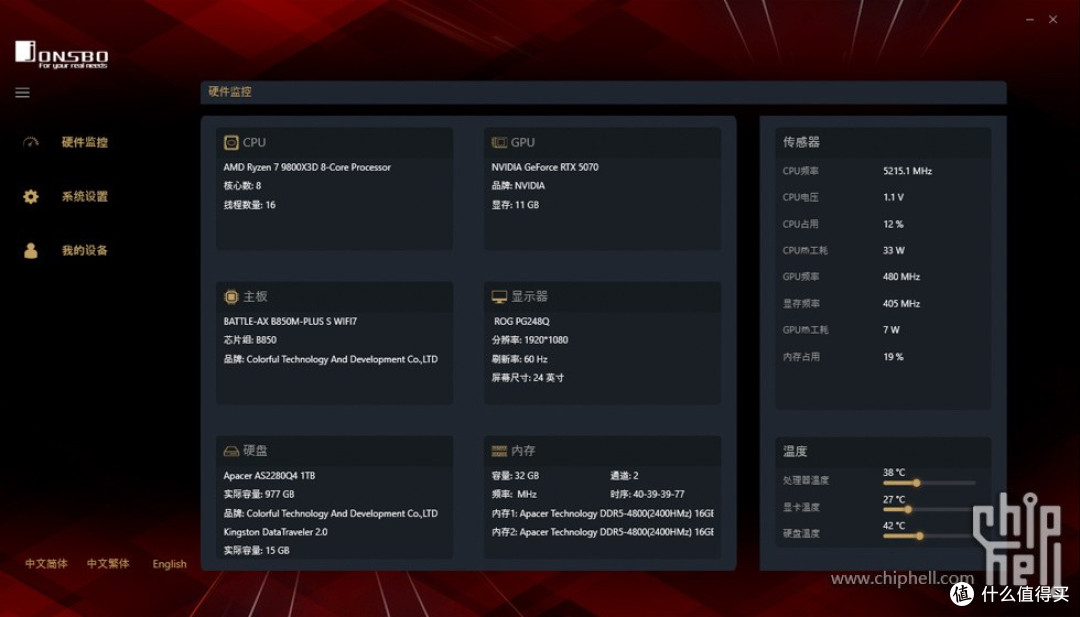Click the My Devices user icon
This screenshot has width=1080, height=617.
pos(31,250)
